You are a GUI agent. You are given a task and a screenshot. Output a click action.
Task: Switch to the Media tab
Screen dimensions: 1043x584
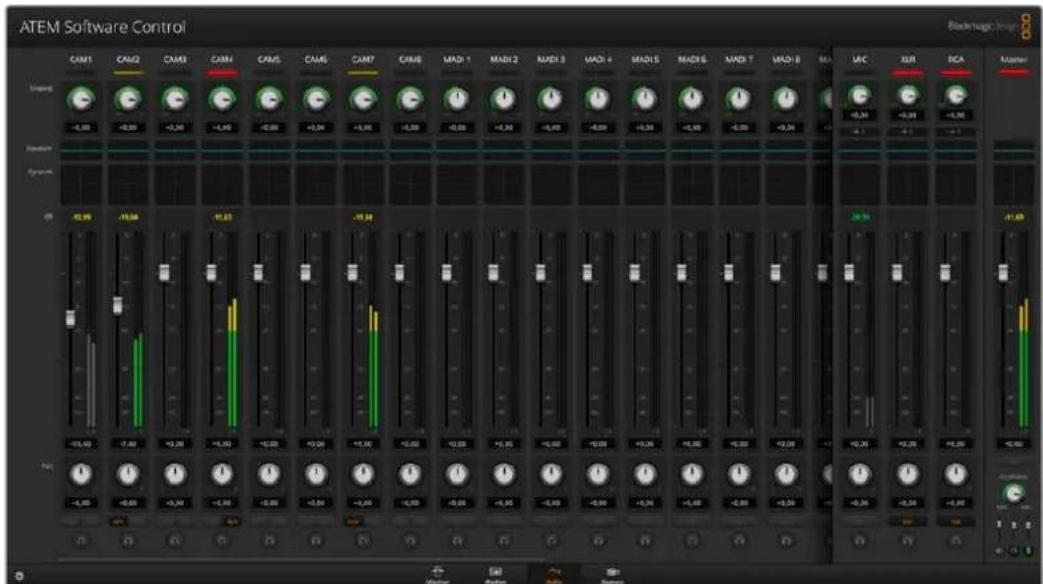pyautogui.click(x=496, y=575)
